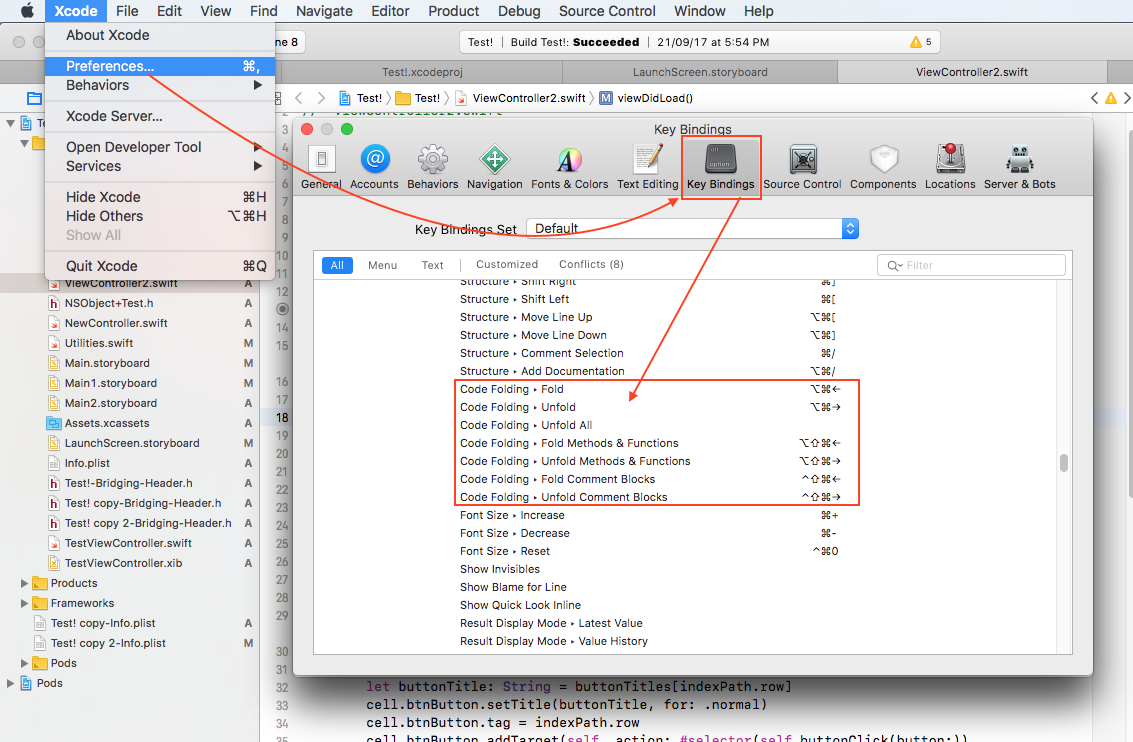Click the key bindings Filter search field
The image size is (1133, 742).
tap(971, 265)
